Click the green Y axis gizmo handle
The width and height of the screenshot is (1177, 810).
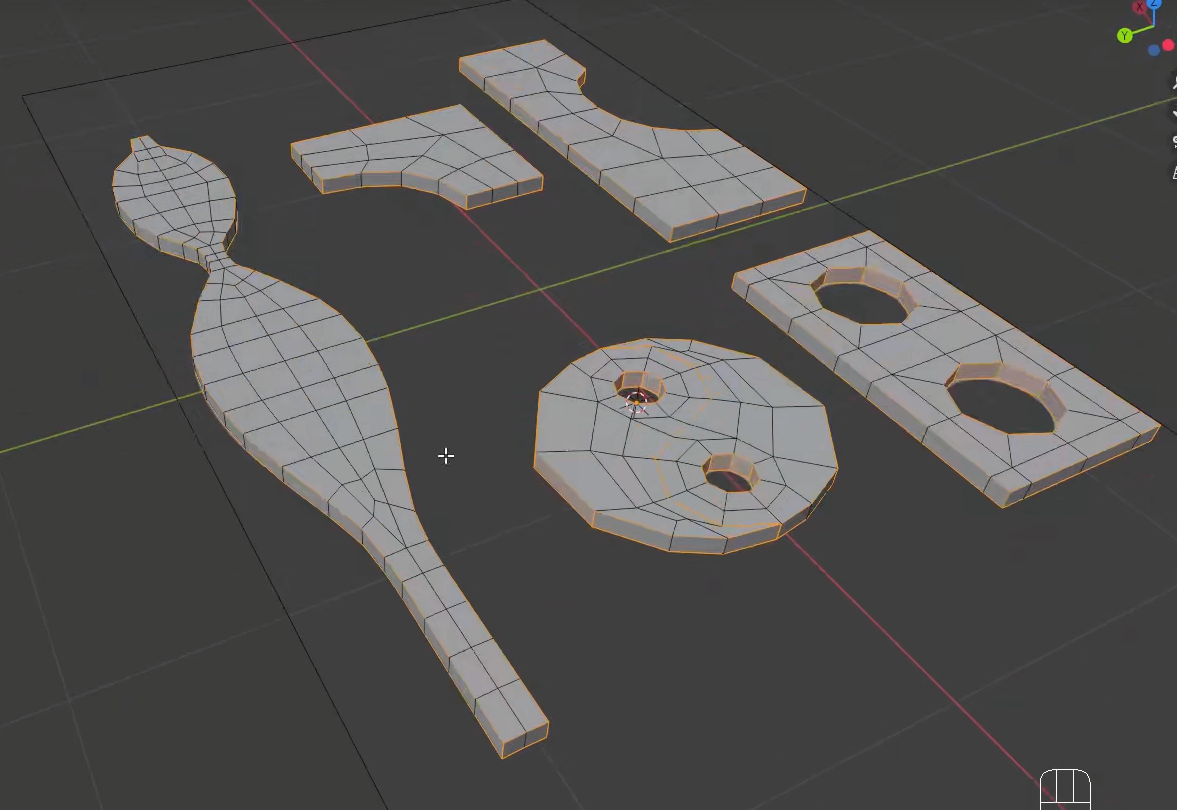point(1124,35)
